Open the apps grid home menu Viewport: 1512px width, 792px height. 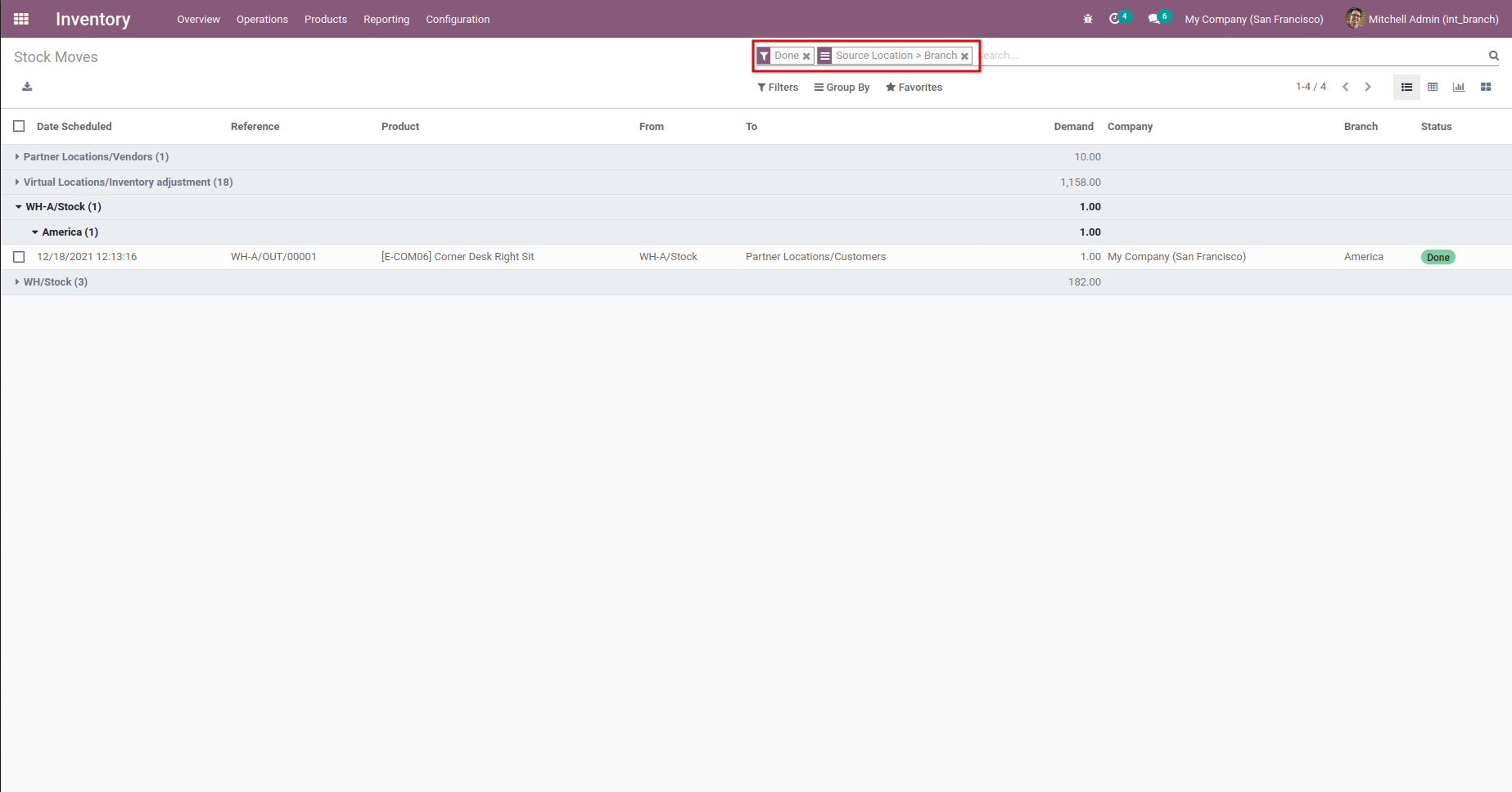click(21, 19)
